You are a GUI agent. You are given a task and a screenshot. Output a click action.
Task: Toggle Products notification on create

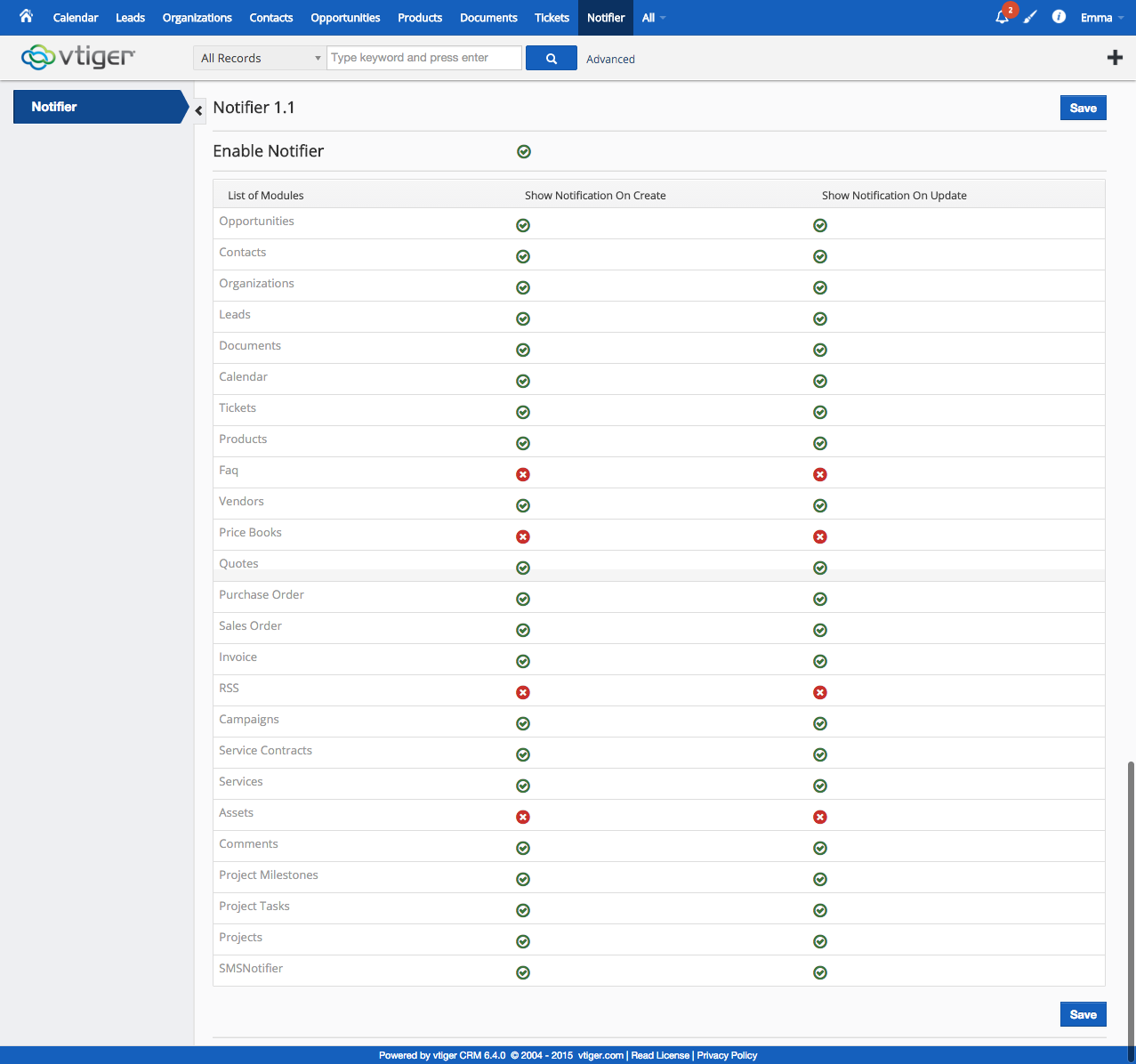tap(523, 444)
